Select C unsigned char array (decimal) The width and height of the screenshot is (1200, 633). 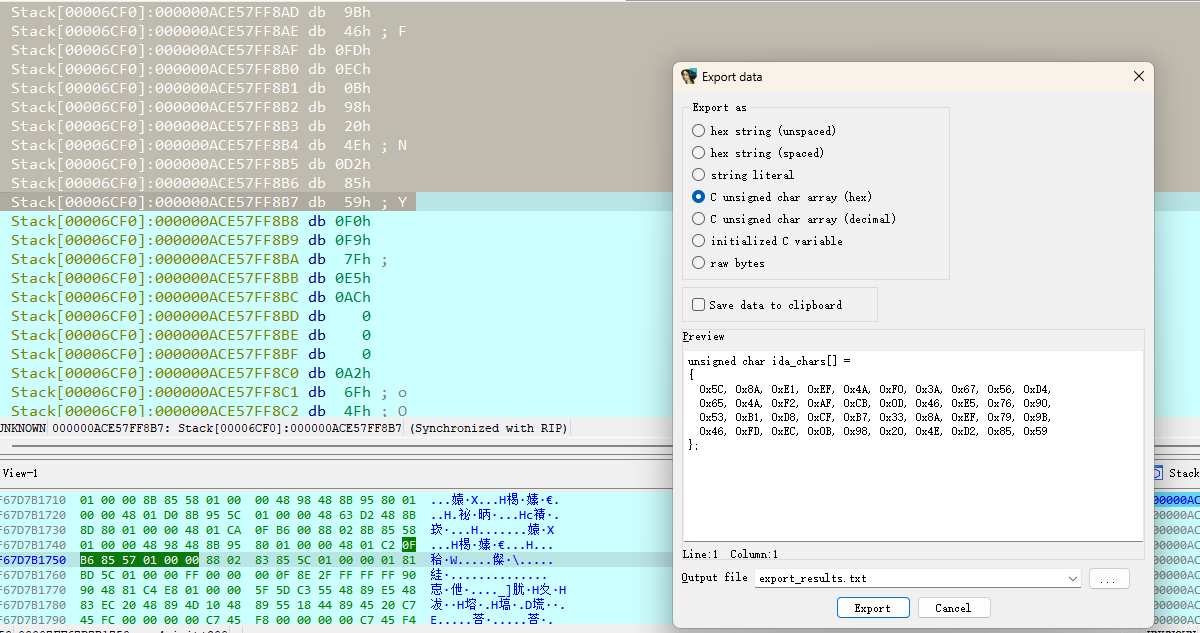pyautogui.click(x=698, y=219)
